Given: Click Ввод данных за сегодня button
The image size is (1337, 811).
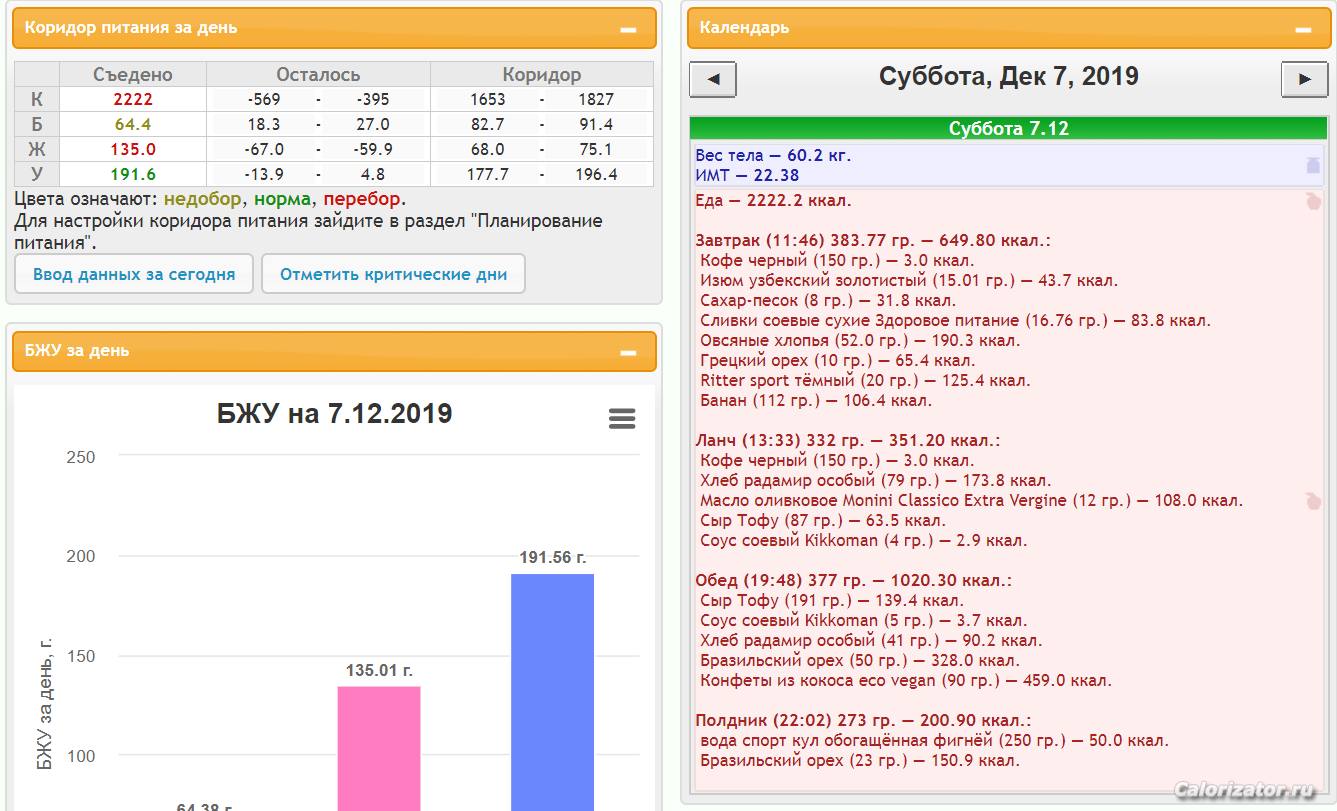Looking at the screenshot, I should pos(134,274).
